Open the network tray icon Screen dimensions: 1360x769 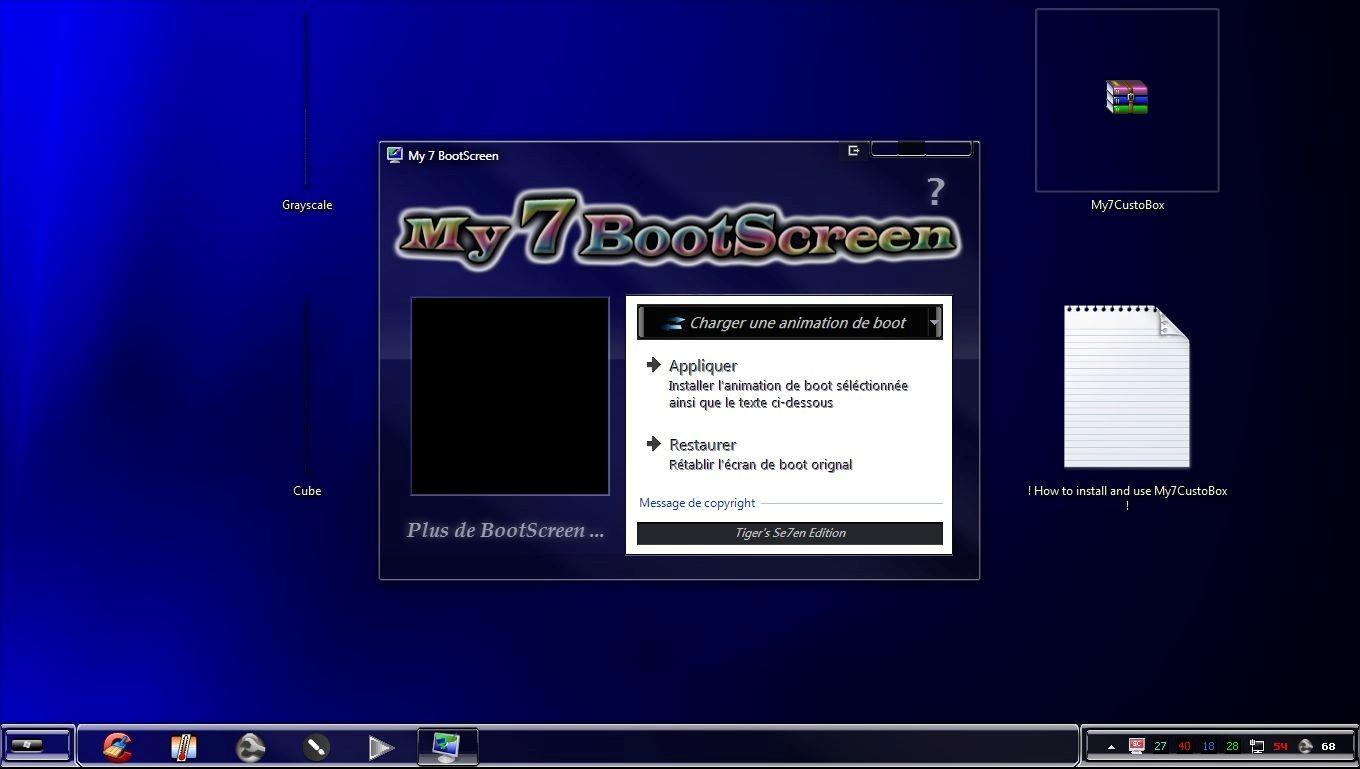click(x=1257, y=746)
